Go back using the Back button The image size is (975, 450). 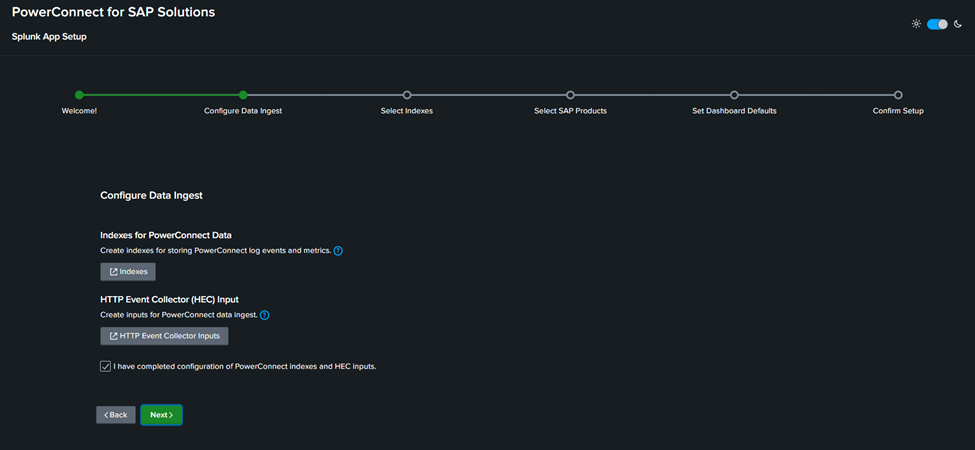pos(116,415)
